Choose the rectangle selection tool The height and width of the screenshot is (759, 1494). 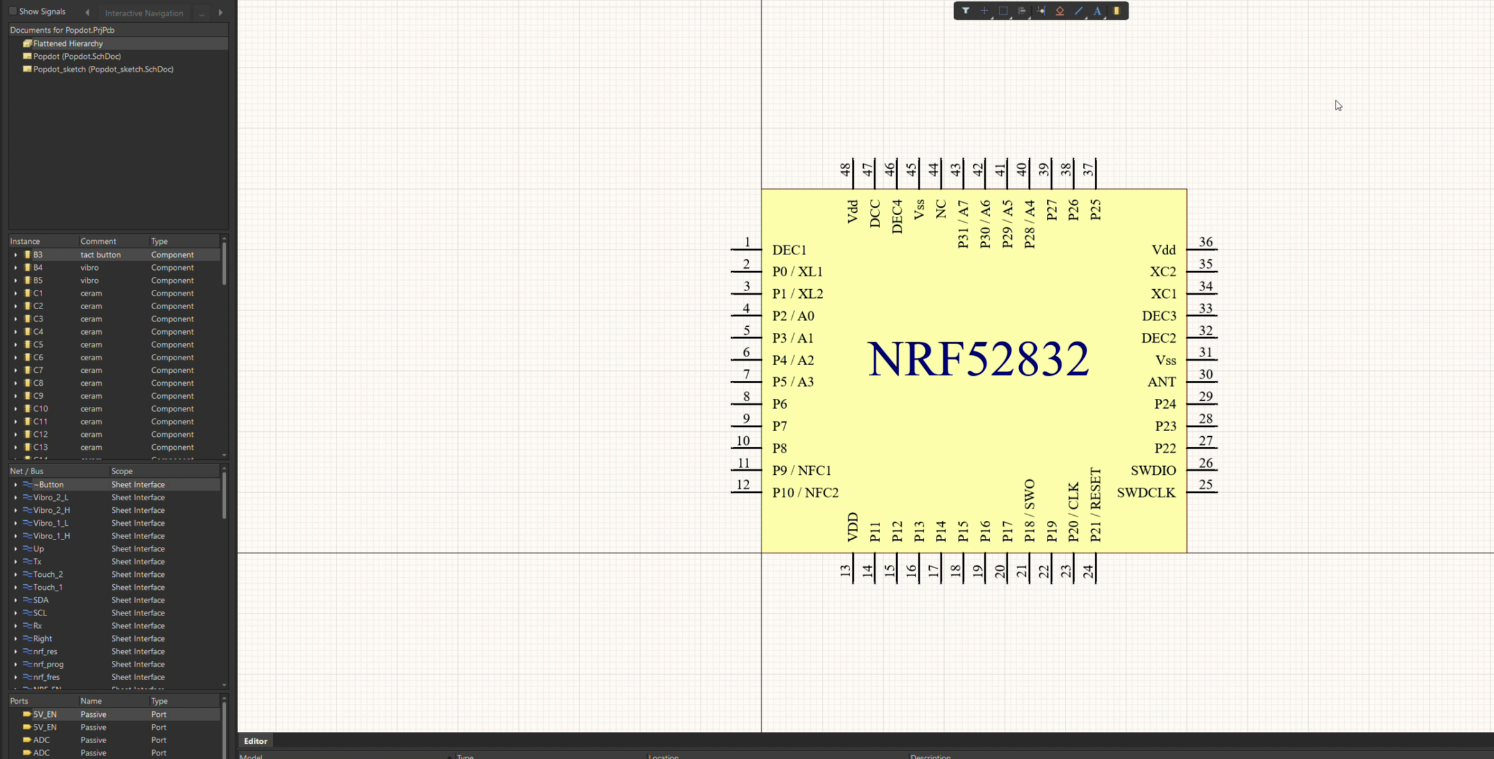[x=1003, y=11]
